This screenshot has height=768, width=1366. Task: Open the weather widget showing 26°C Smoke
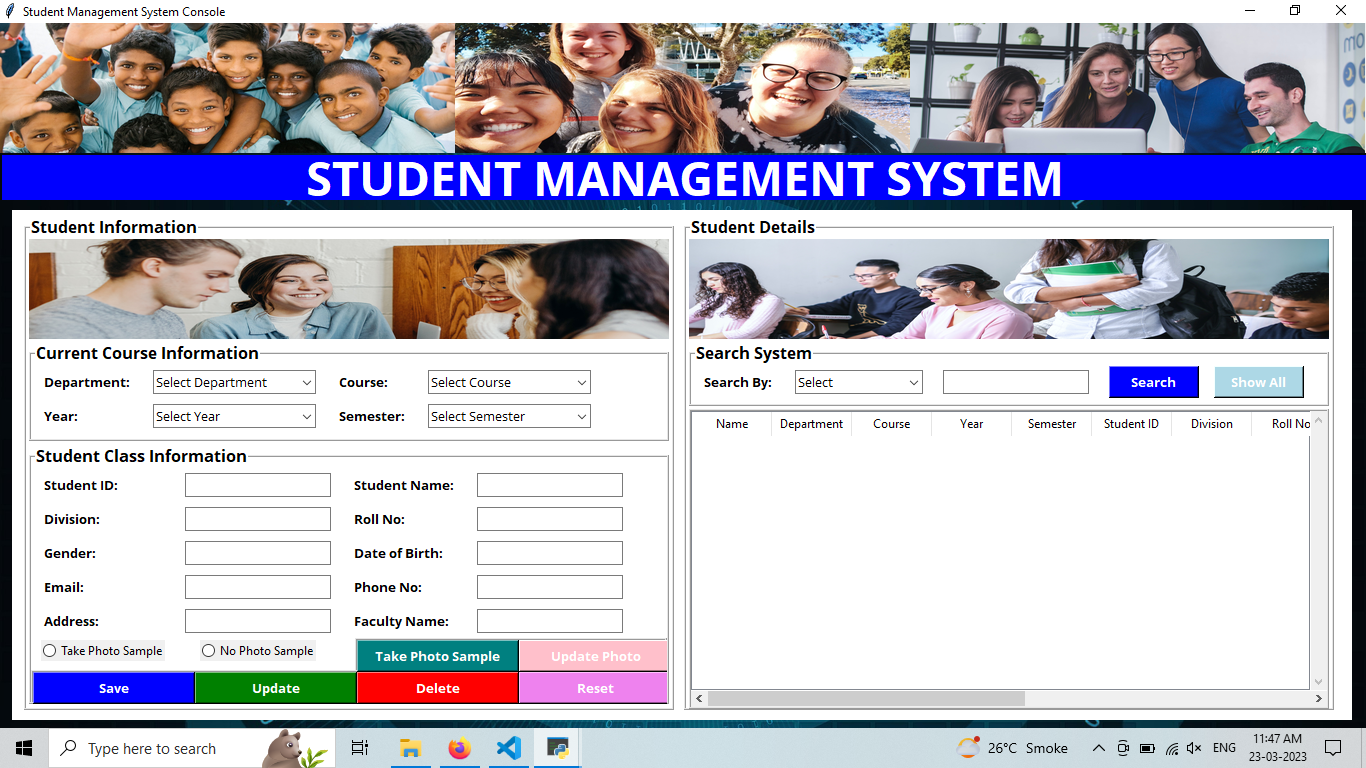tap(1012, 748)
